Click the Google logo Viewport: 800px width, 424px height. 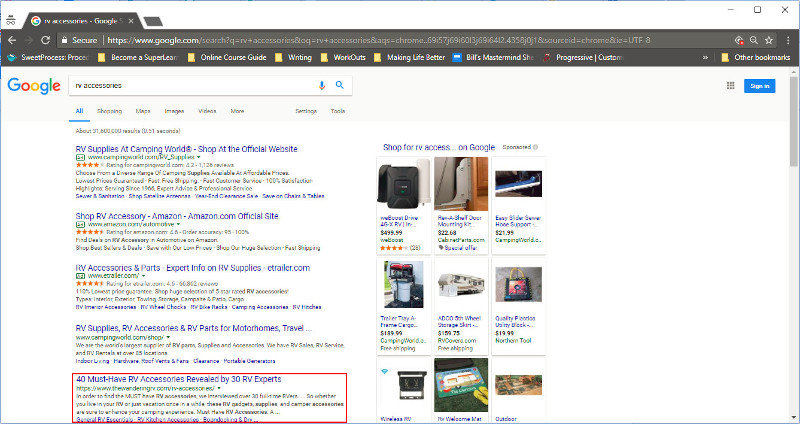[x=34, y=86]
